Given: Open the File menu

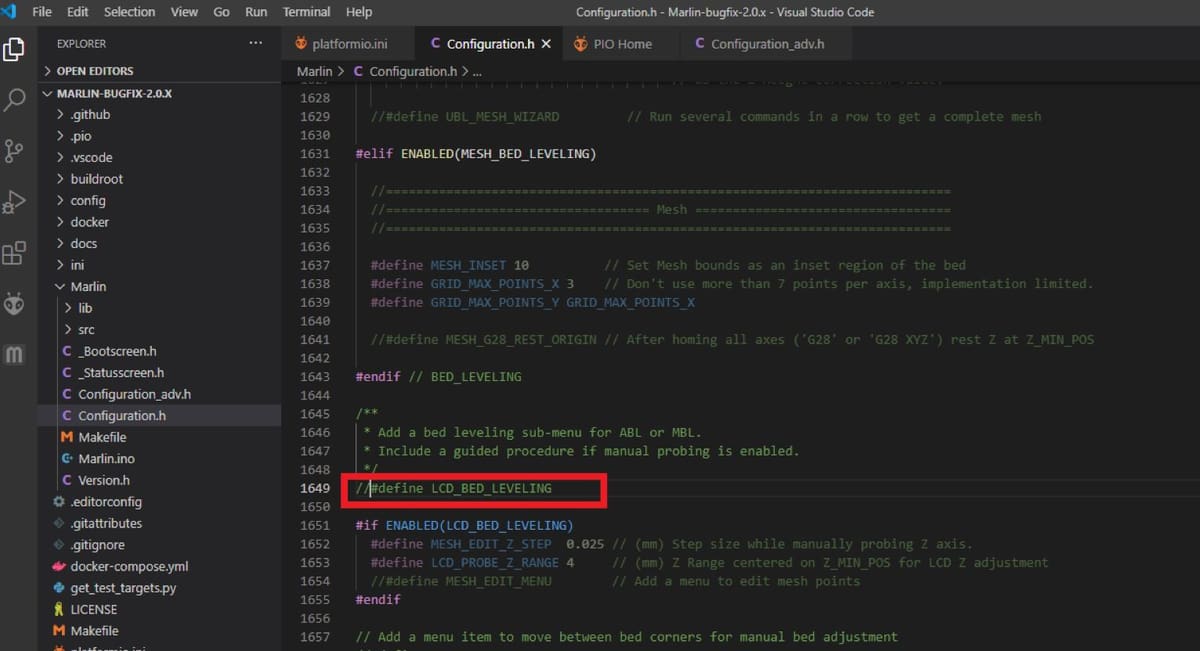Looking at the screenshot, I should (42, 12).
